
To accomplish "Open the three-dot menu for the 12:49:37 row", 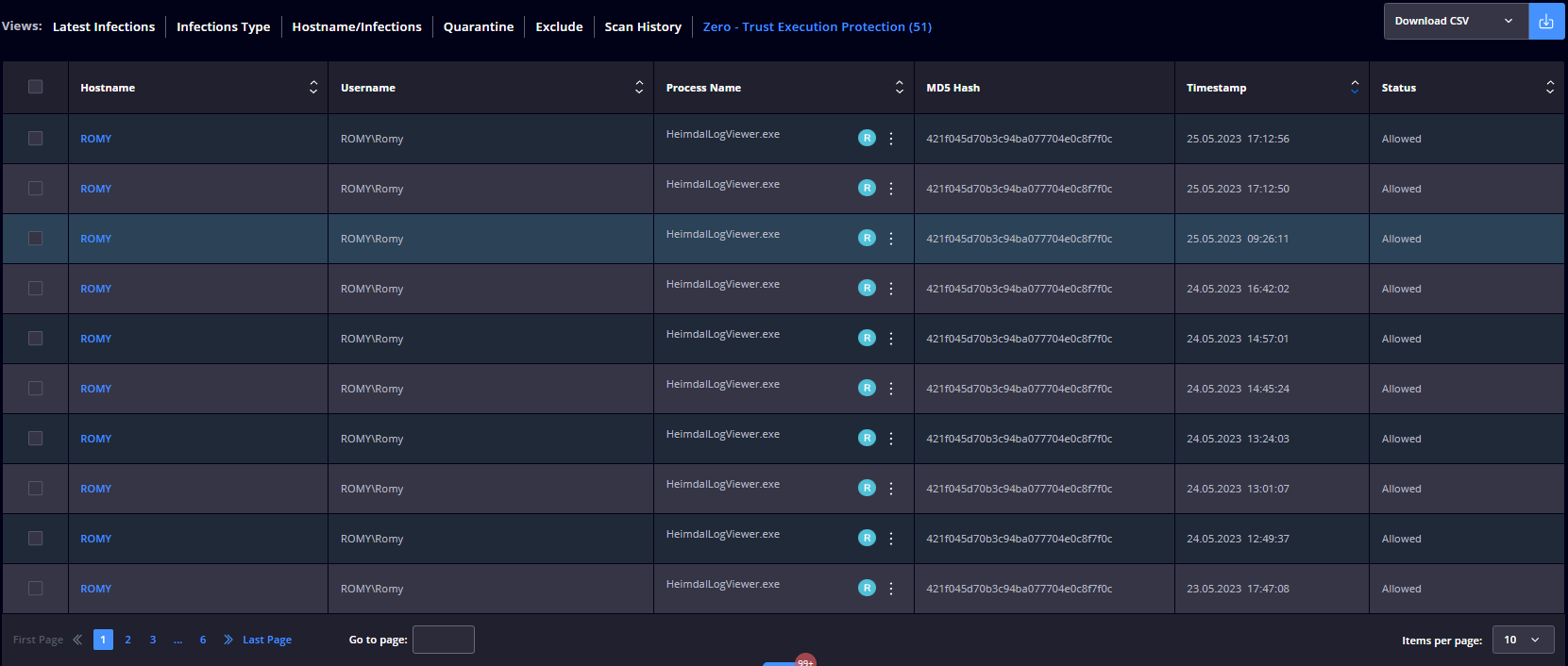I will [x=890, y=538].
